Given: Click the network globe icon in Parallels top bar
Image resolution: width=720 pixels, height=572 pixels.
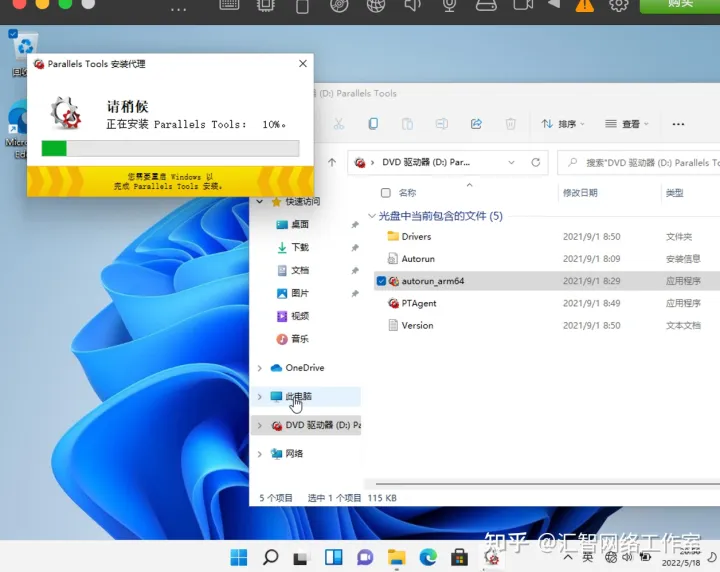Looking at the screenshot, I should [x=376, y=5].
